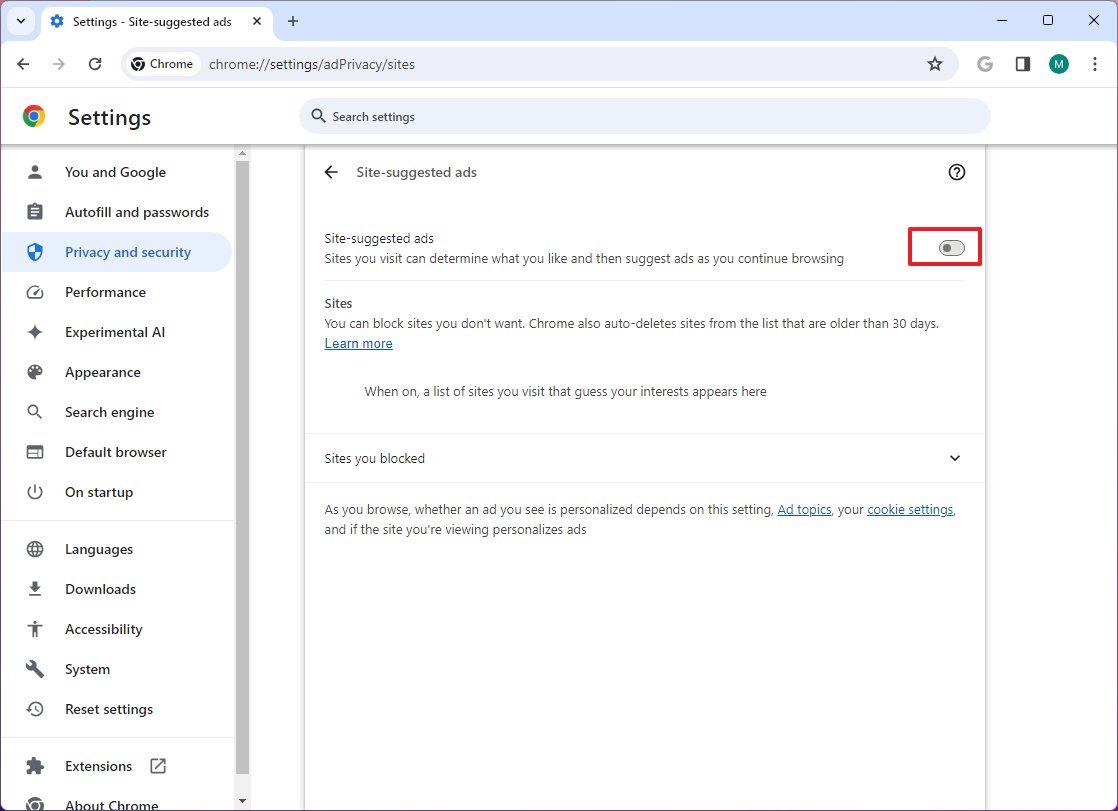Click the Languages globe icon
This screenshot has height=811, width=1118.
(x=34, y=549)
